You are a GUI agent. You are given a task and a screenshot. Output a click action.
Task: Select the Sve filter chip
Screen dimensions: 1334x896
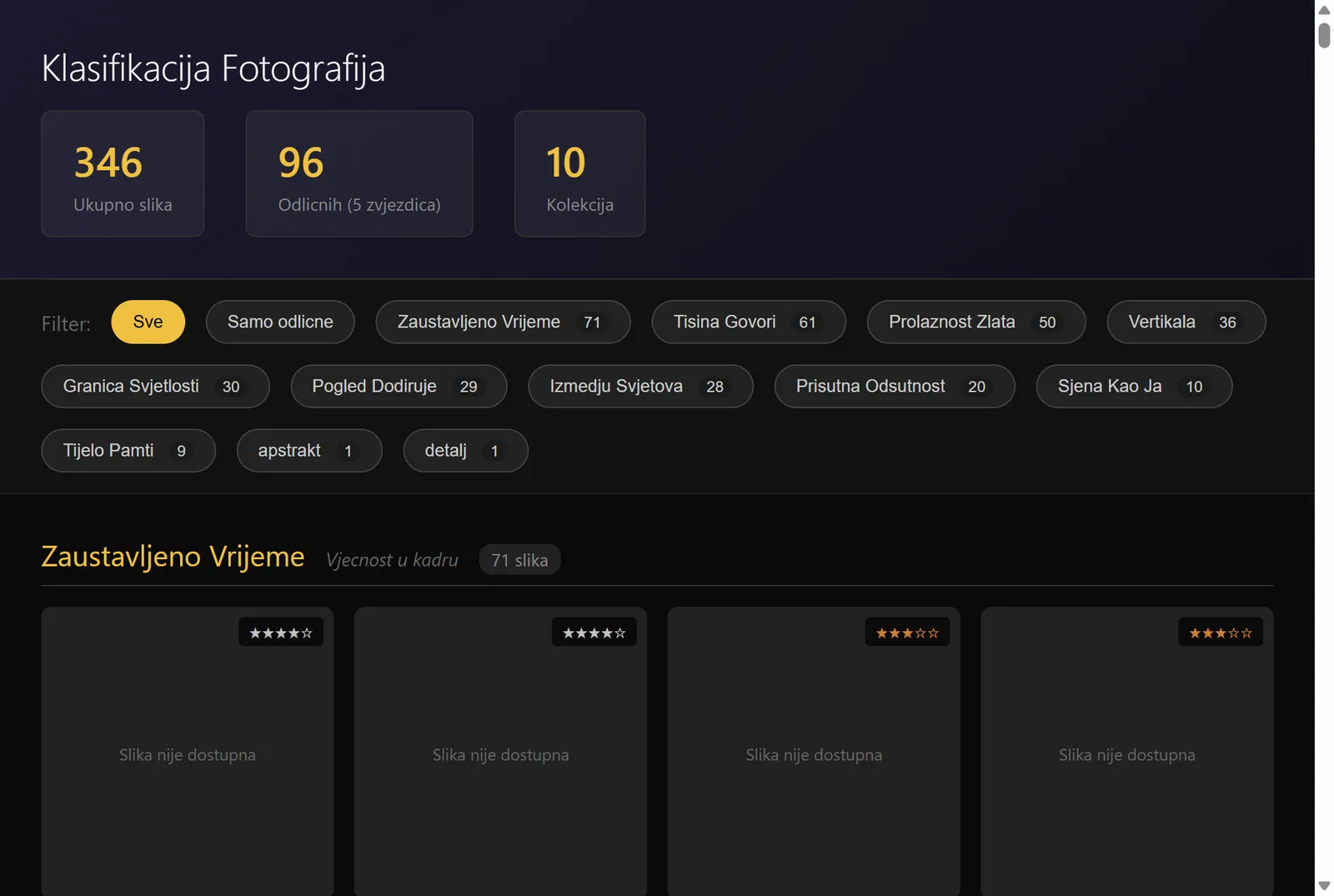(148, 322)
